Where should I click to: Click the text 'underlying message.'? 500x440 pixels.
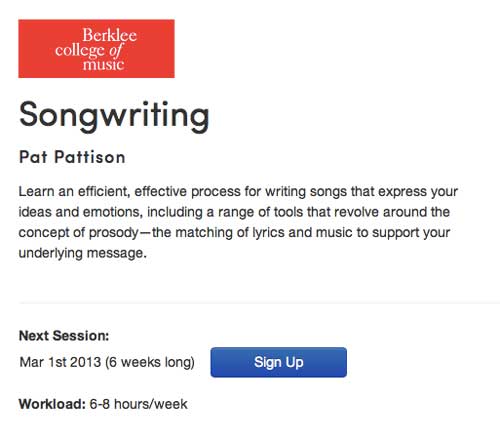[x=83, y=253]
